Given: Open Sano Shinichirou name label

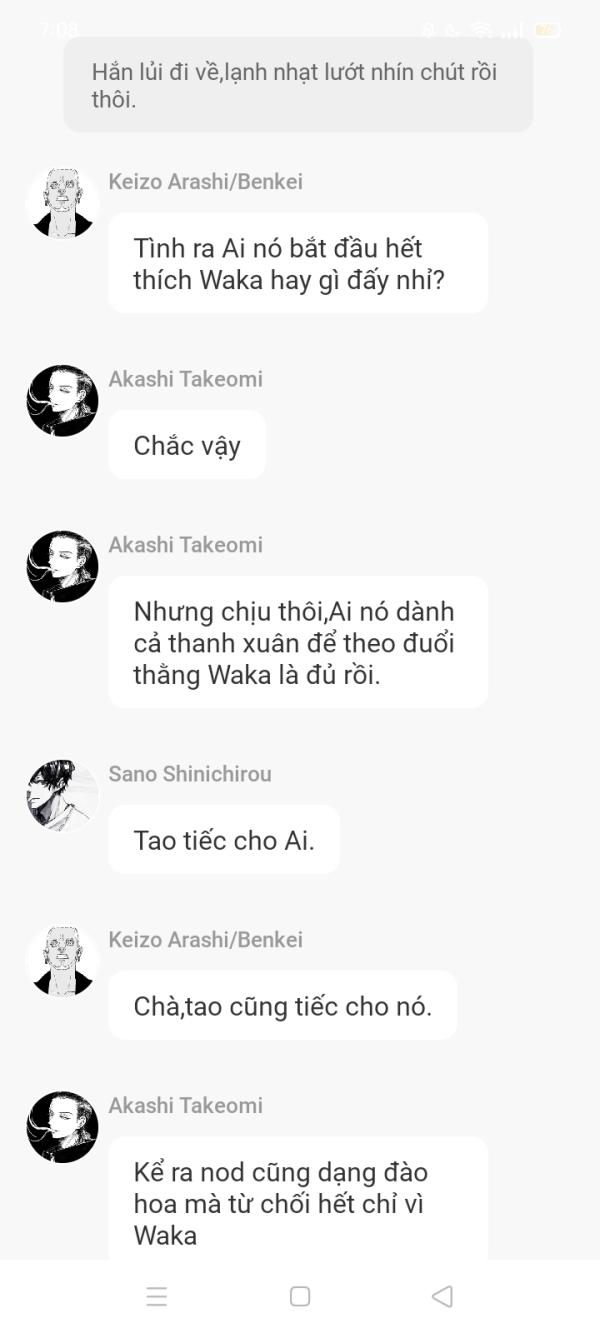Looking at the screenshot, I should 190,773.
